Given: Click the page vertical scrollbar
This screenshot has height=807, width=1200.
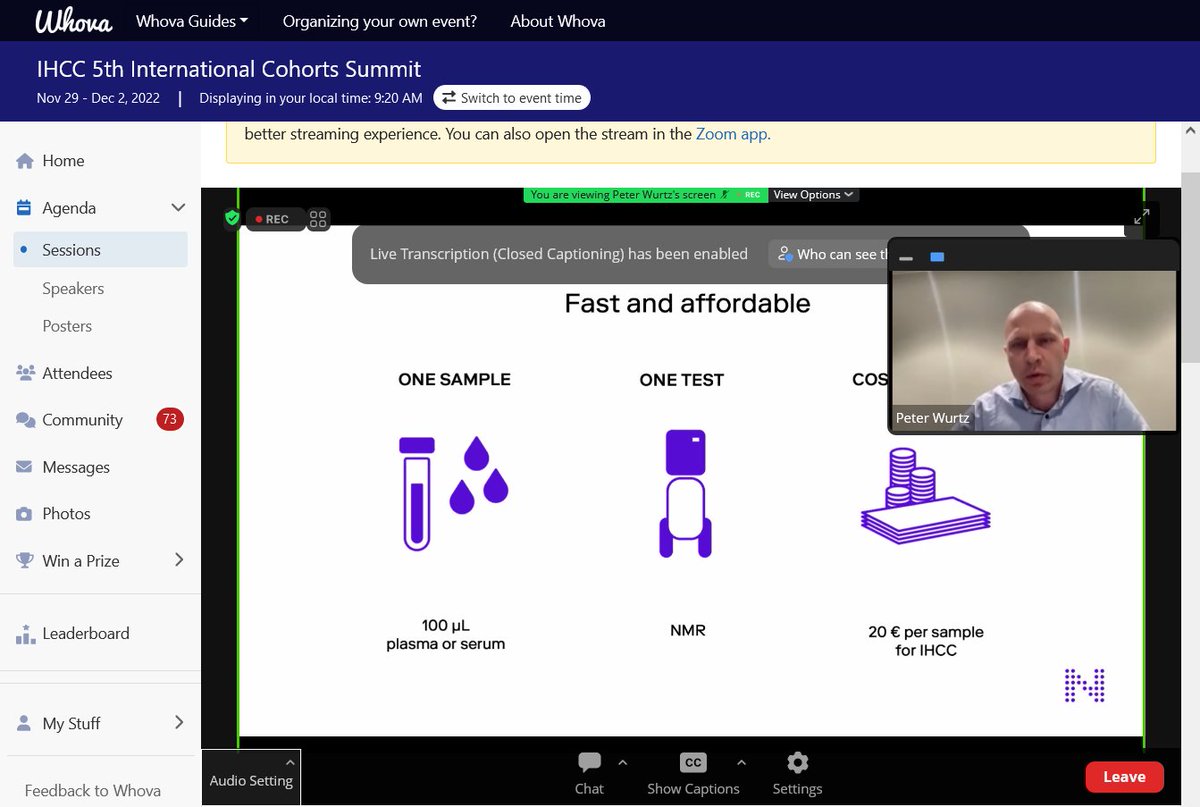Looking at the screenshot, I should [1190, 267].
